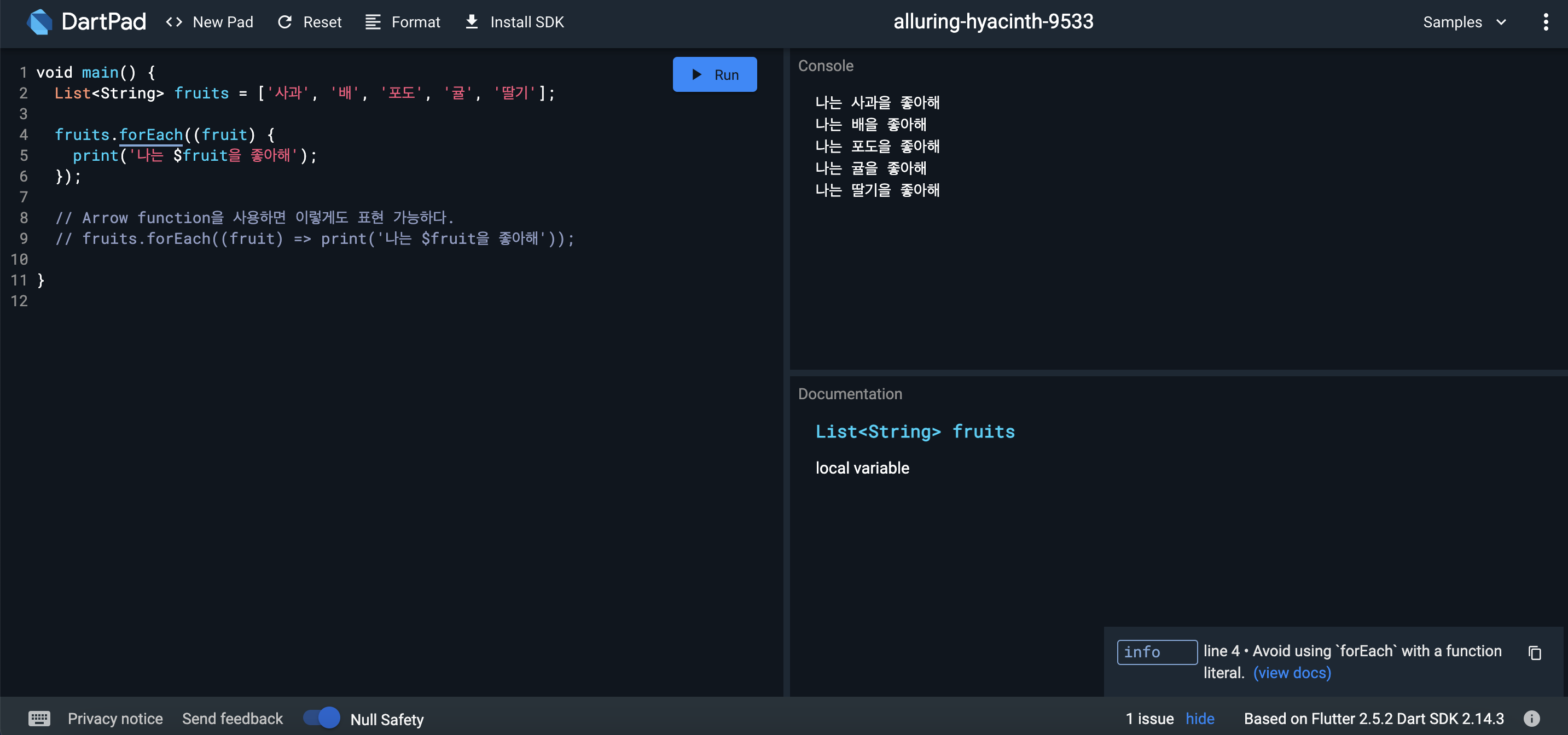
Task: Click the Install SDK download icon
Action: click(x=472, y=22)
